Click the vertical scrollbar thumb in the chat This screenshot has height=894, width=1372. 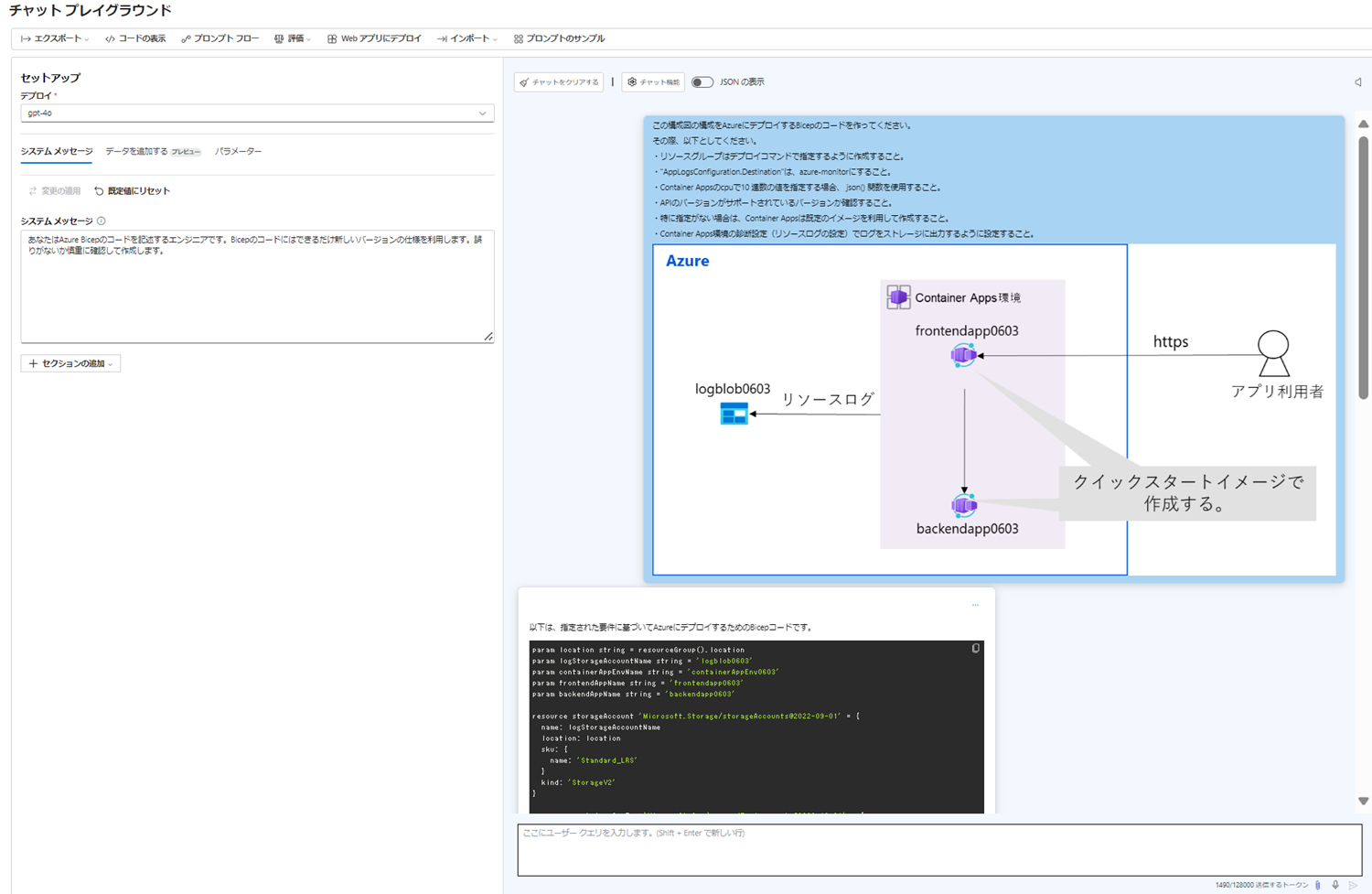coord(1363,267)
